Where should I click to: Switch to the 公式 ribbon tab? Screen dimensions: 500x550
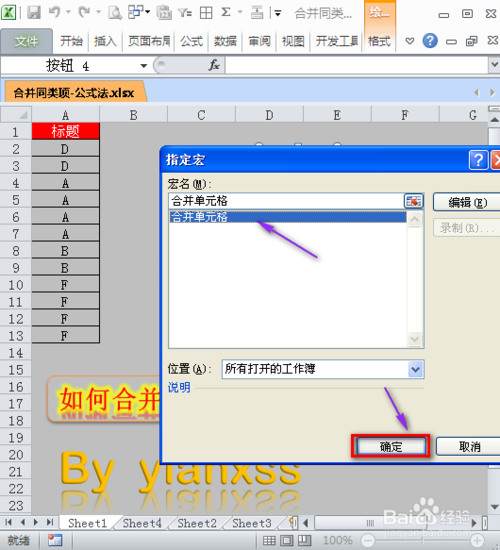tap(192, 41)
